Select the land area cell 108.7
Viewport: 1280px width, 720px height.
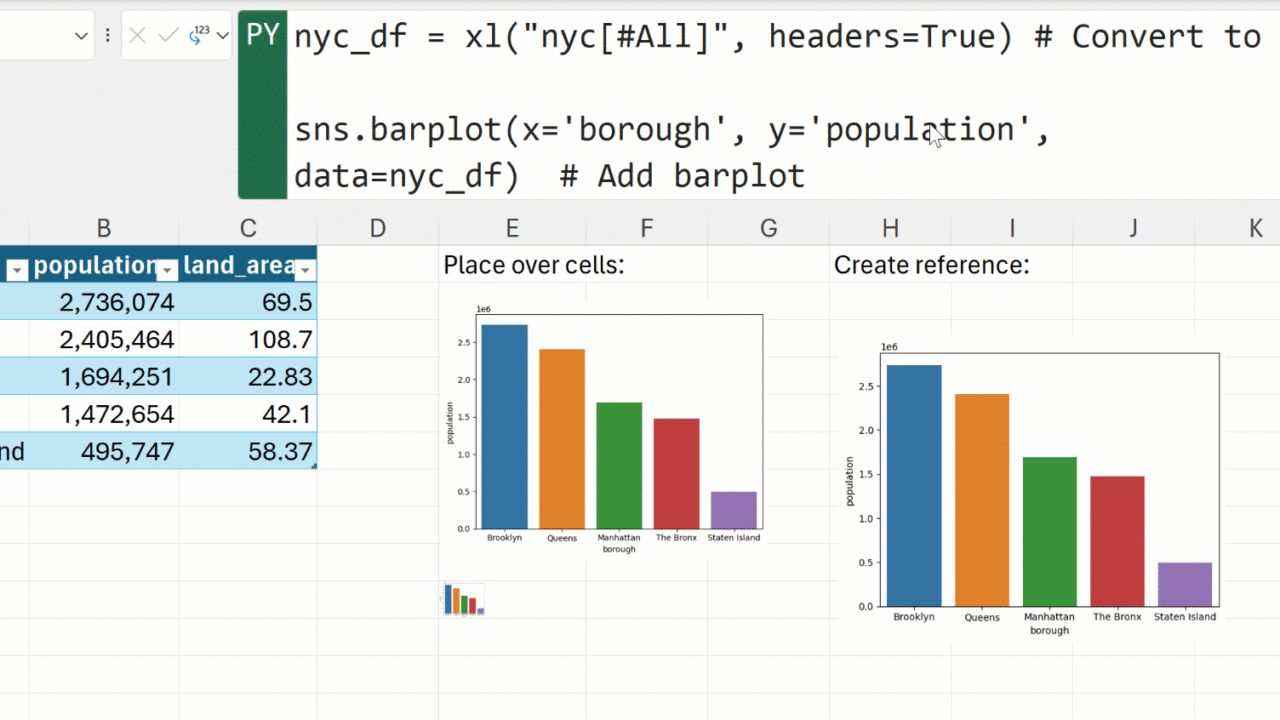(248, 340)
